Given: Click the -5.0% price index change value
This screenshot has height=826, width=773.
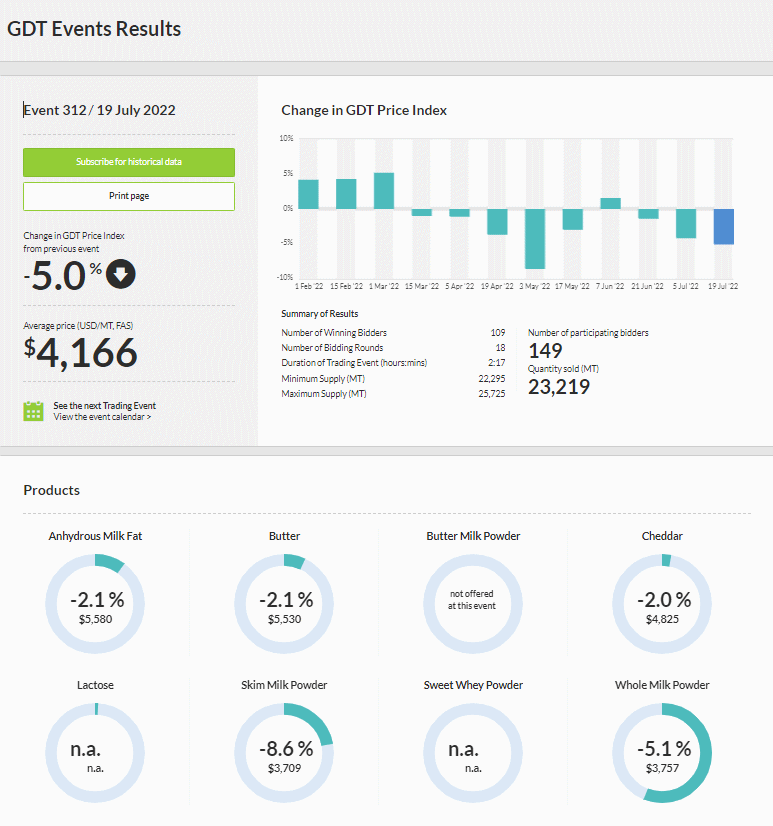Looking at the screenshot, I should 63,276.
